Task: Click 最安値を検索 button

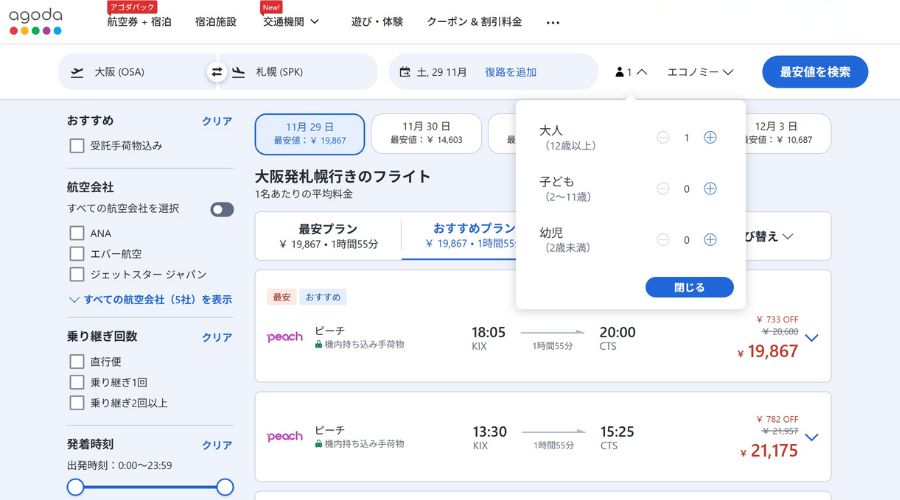Action: (x=815, y=72)
